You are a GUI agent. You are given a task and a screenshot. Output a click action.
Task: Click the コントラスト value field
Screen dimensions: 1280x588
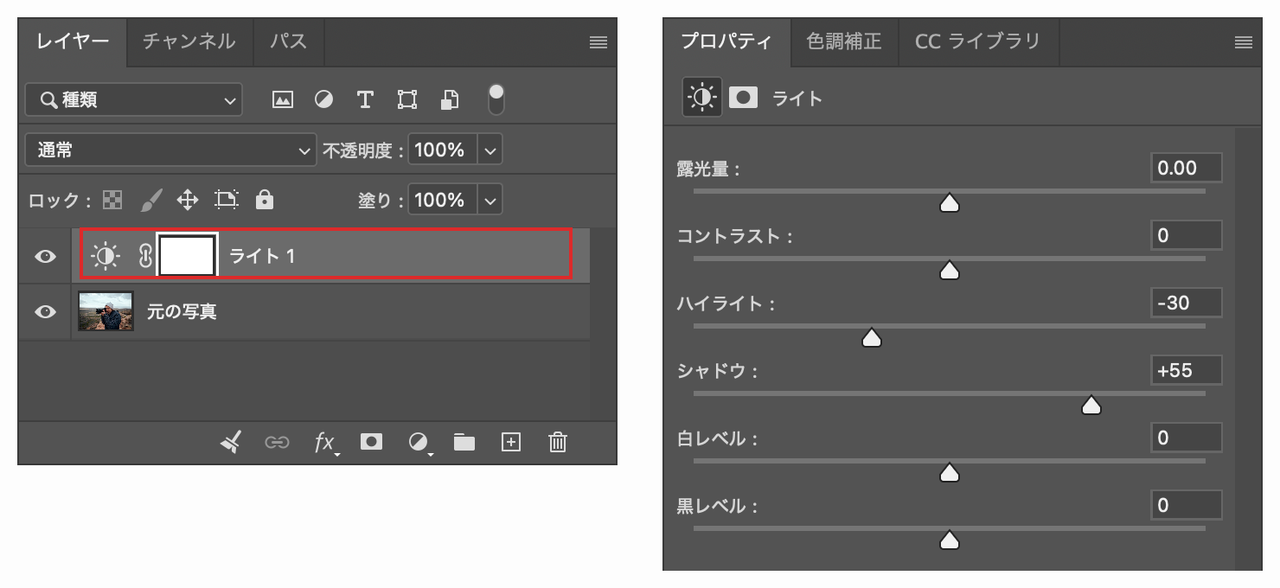click(1186, 236)
